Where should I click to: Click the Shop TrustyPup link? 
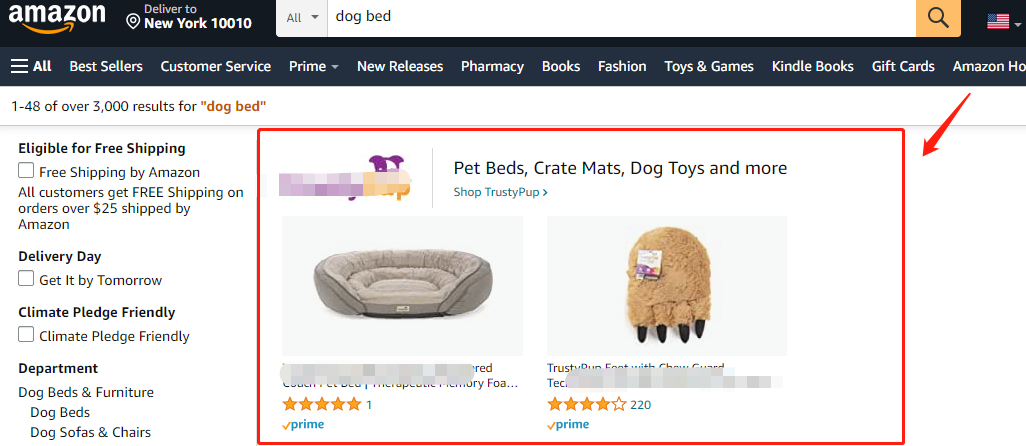(501, 192)
